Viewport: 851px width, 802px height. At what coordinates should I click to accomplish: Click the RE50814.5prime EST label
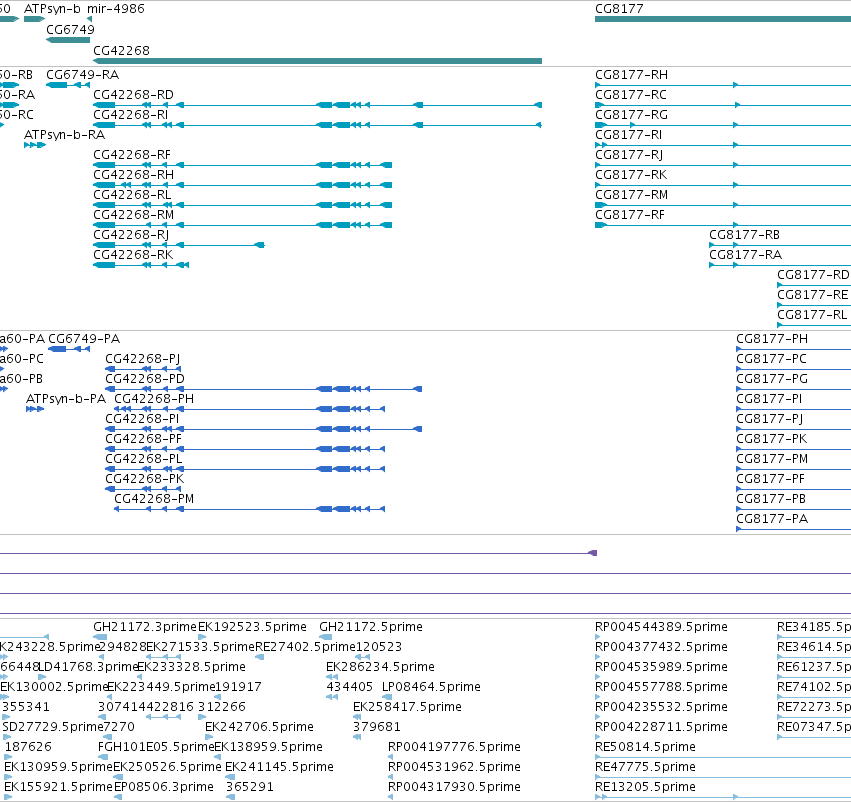click(646, 747)
